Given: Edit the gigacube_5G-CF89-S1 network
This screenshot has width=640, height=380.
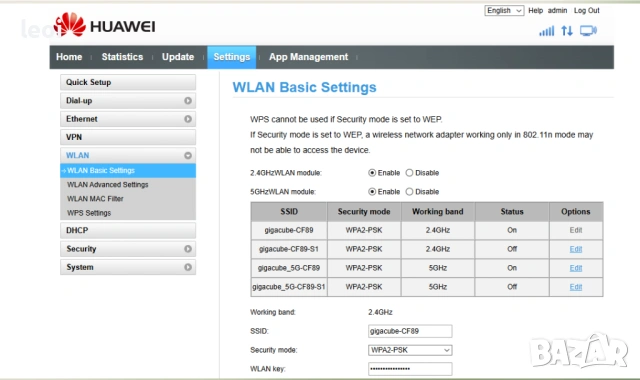Looking at the screenshot, I should [x=576, y=287].
